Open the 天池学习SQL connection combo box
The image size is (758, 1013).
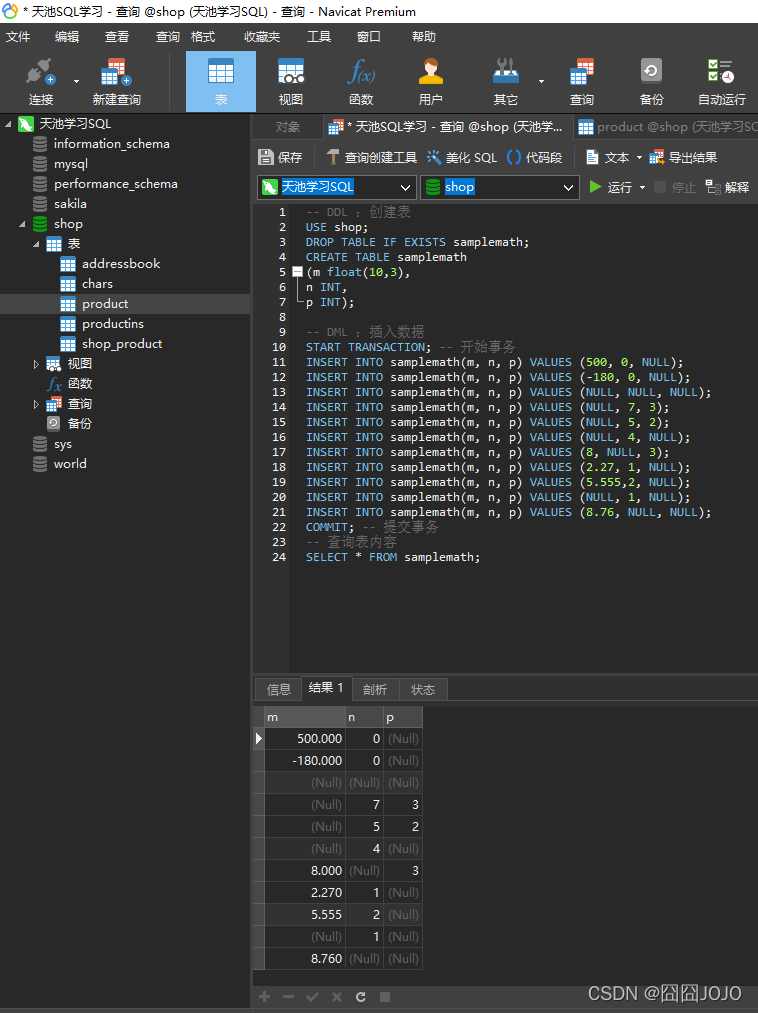(x=337, y=187)
